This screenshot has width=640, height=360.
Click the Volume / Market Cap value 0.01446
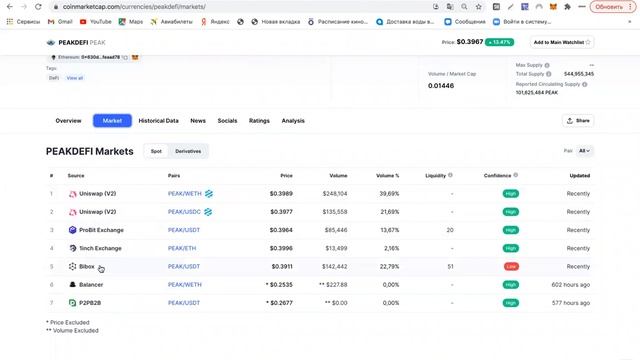coord(441,86)
